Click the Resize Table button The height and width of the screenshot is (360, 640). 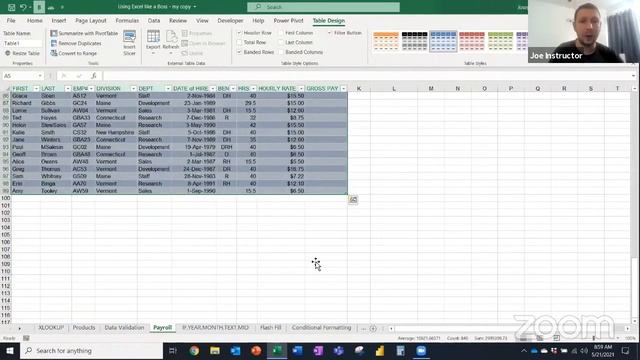click(22, 53)
